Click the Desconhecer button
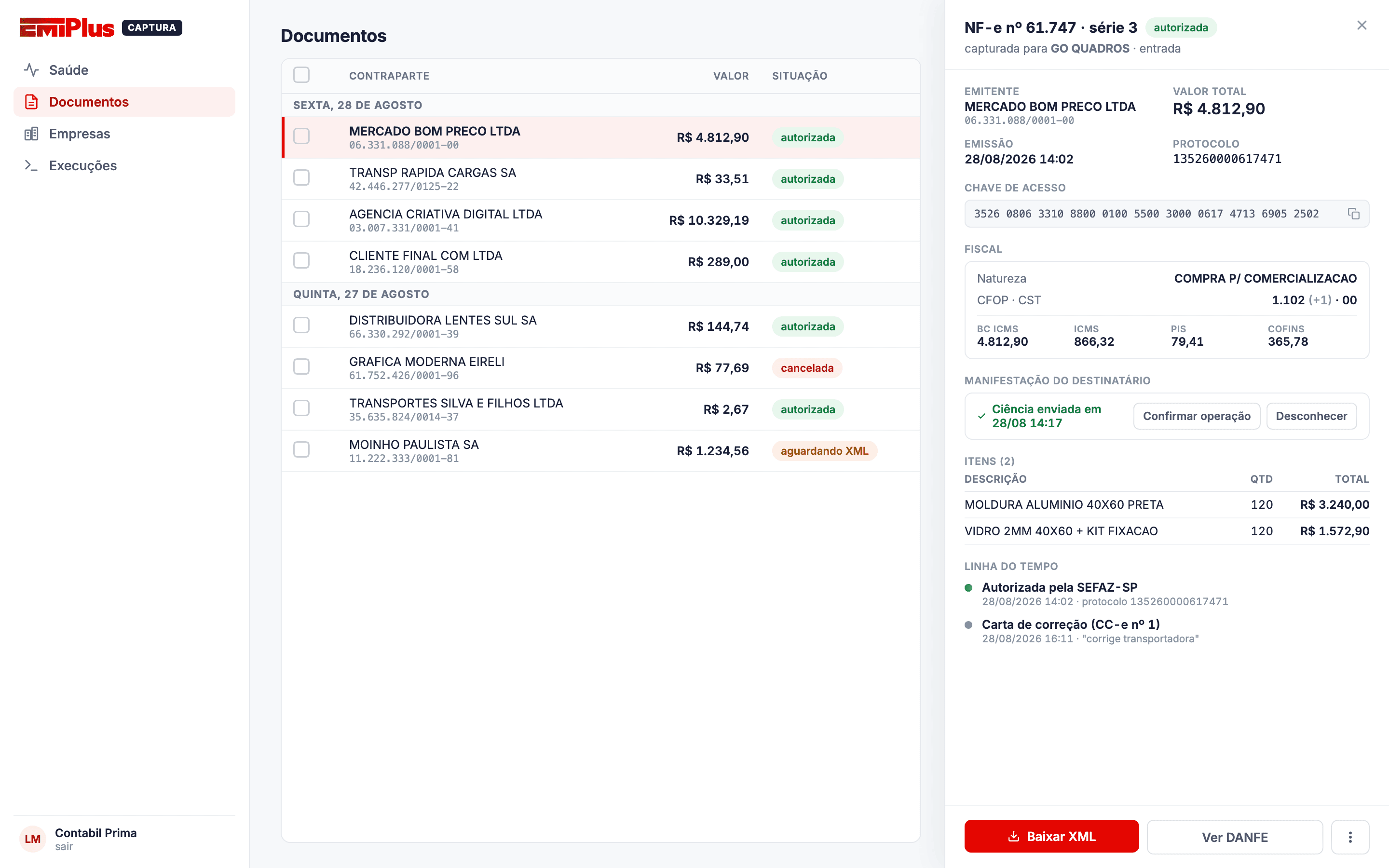Screen dimensions: 1389x868 pos(1311,416)
